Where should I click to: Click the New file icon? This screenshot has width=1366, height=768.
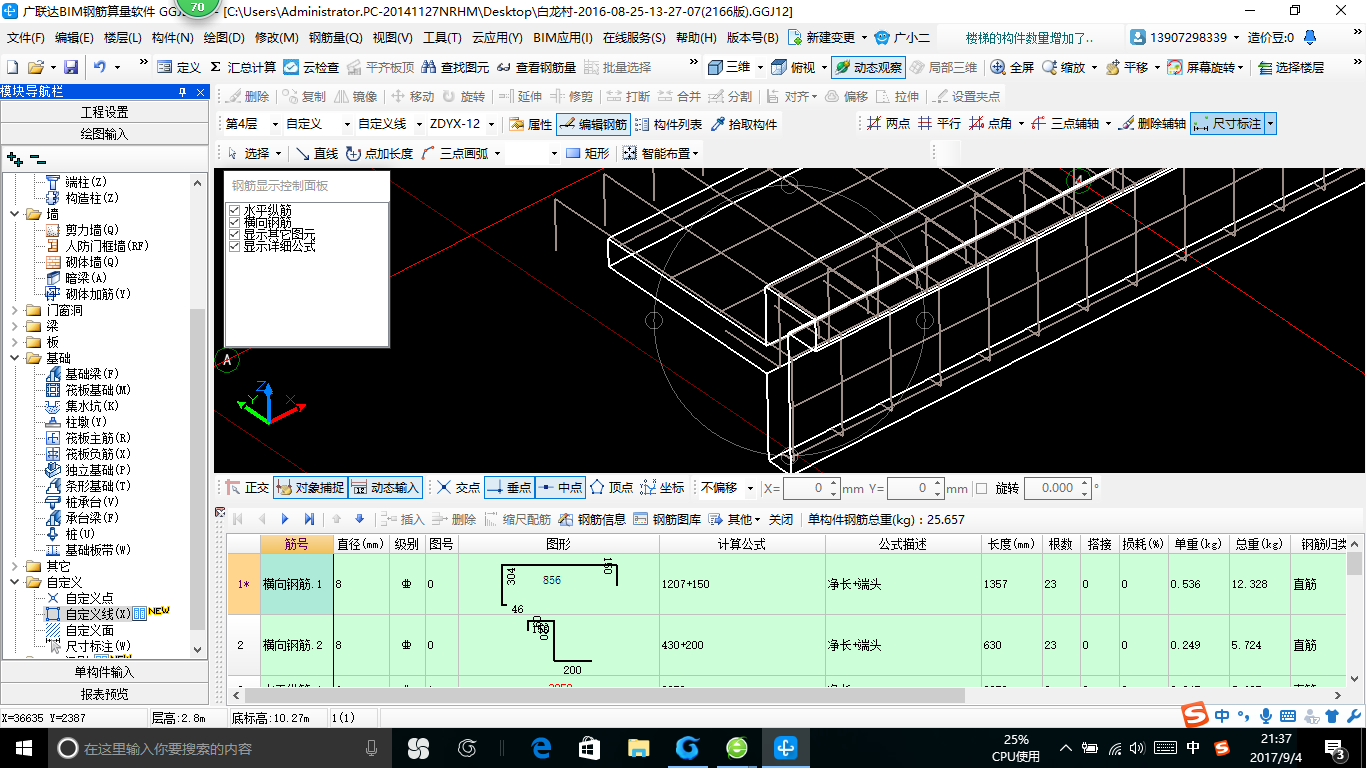pos(12,67)
